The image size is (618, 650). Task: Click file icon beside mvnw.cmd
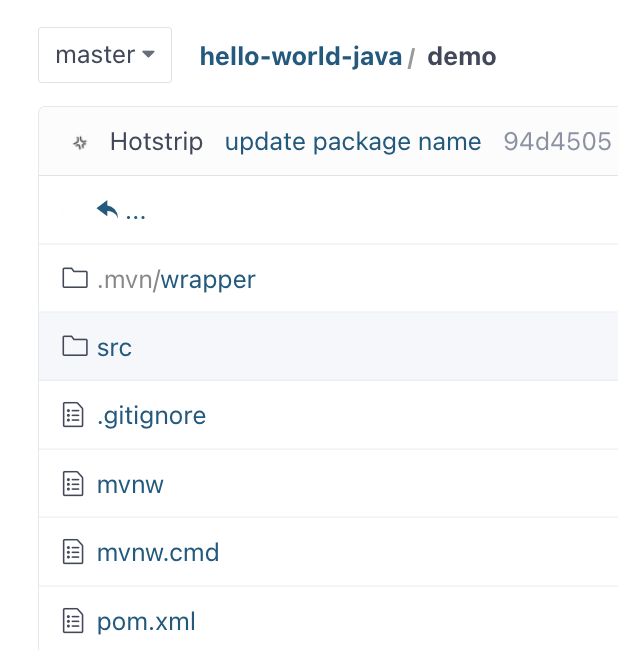(74, 552)
